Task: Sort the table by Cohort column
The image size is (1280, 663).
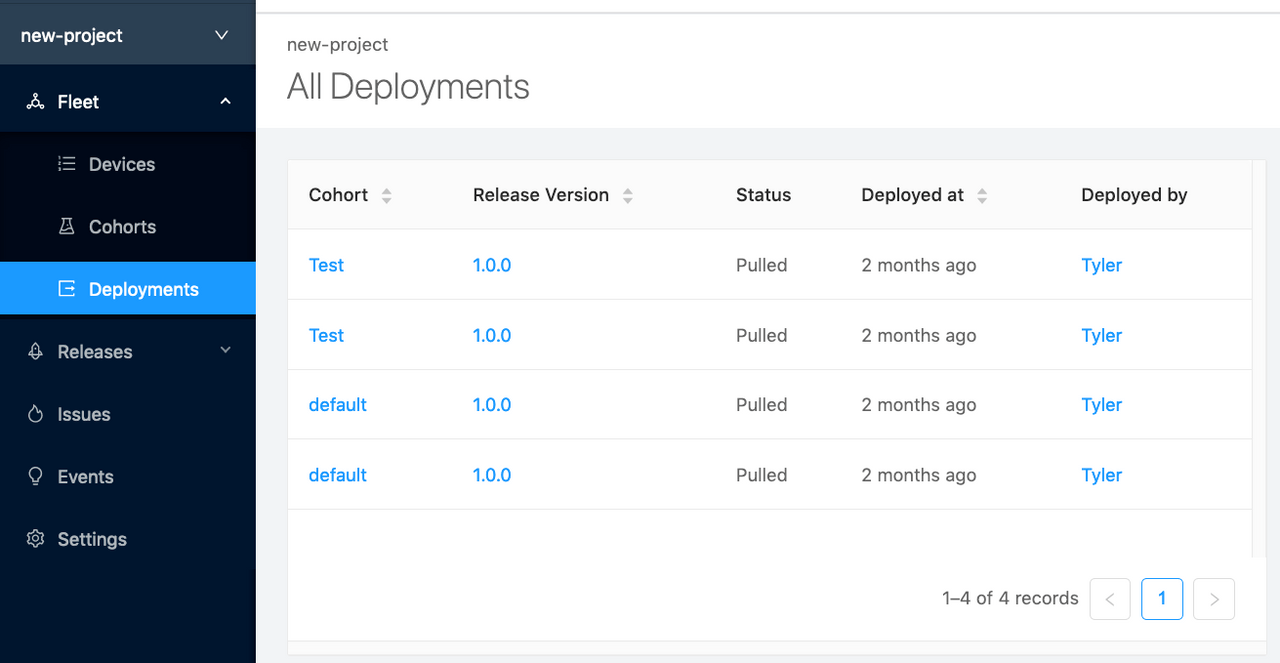Action: [x=386, y=196]
